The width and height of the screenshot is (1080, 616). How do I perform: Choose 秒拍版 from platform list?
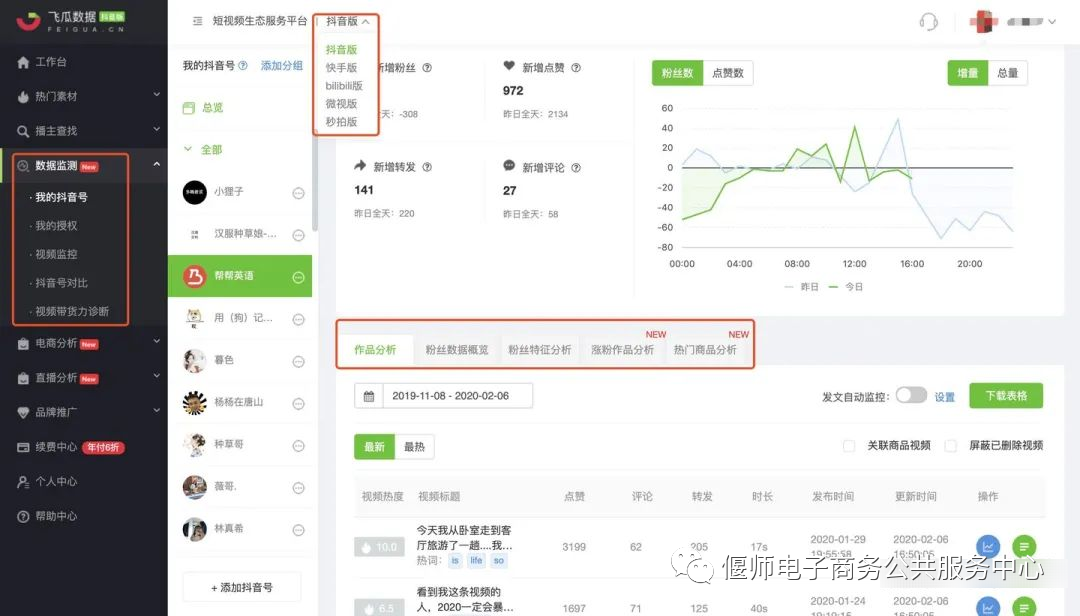click(x=341, y=121)
